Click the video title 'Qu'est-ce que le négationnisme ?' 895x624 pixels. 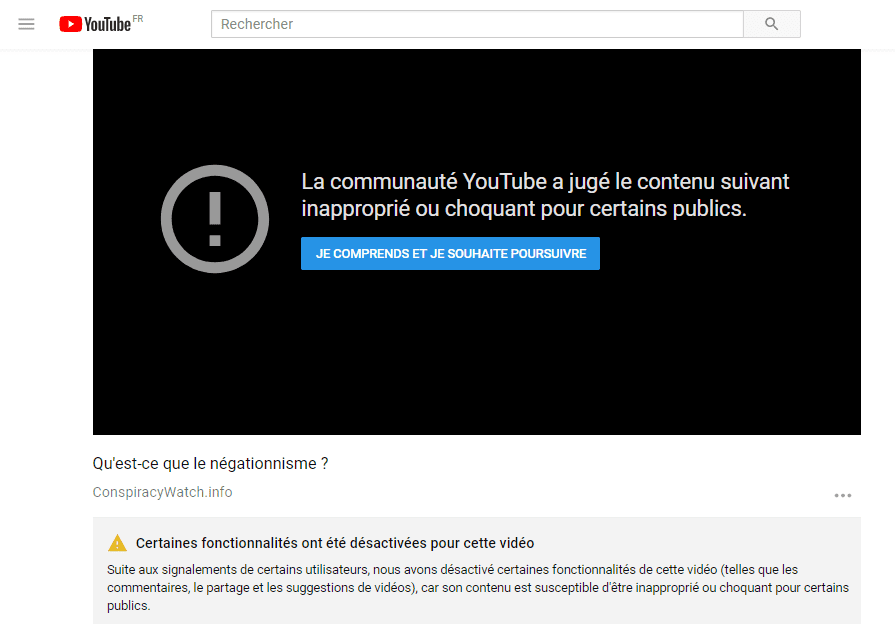coord(211,464)
